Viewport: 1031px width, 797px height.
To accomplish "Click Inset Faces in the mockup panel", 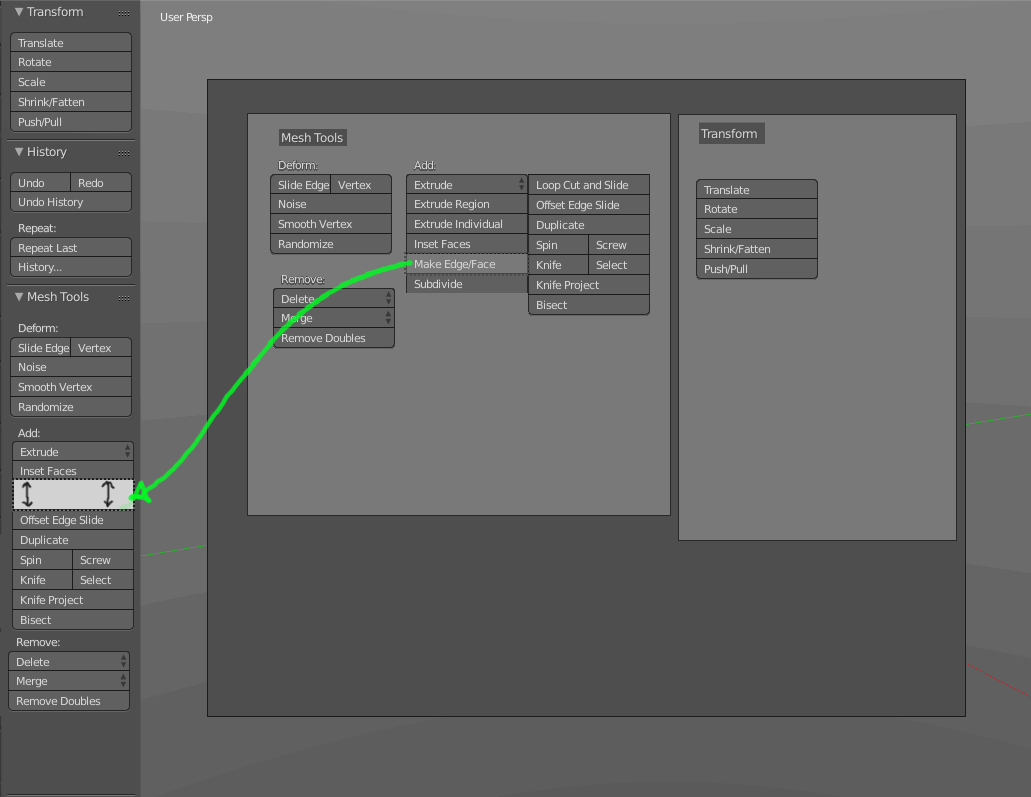I will [466, 244].
